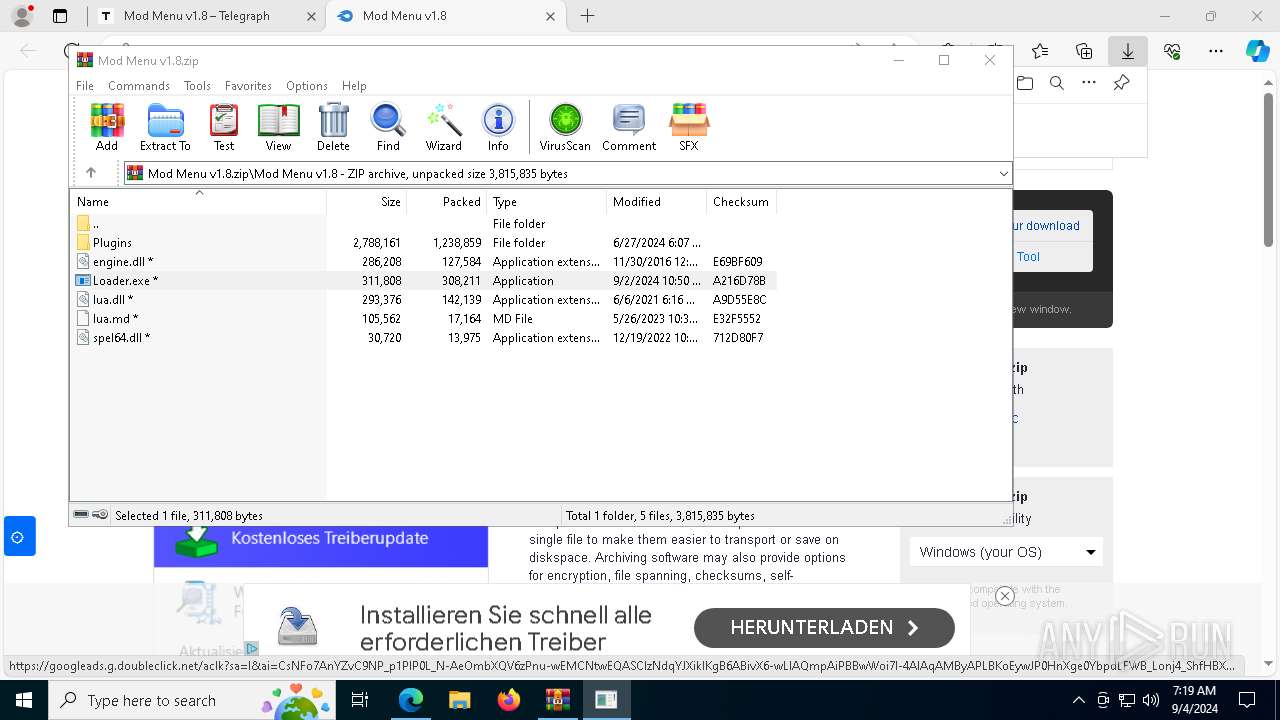This screenshot has height=720, width=1280.
Task: Open Edge Collections icon
Action: tap(1084, 51)
